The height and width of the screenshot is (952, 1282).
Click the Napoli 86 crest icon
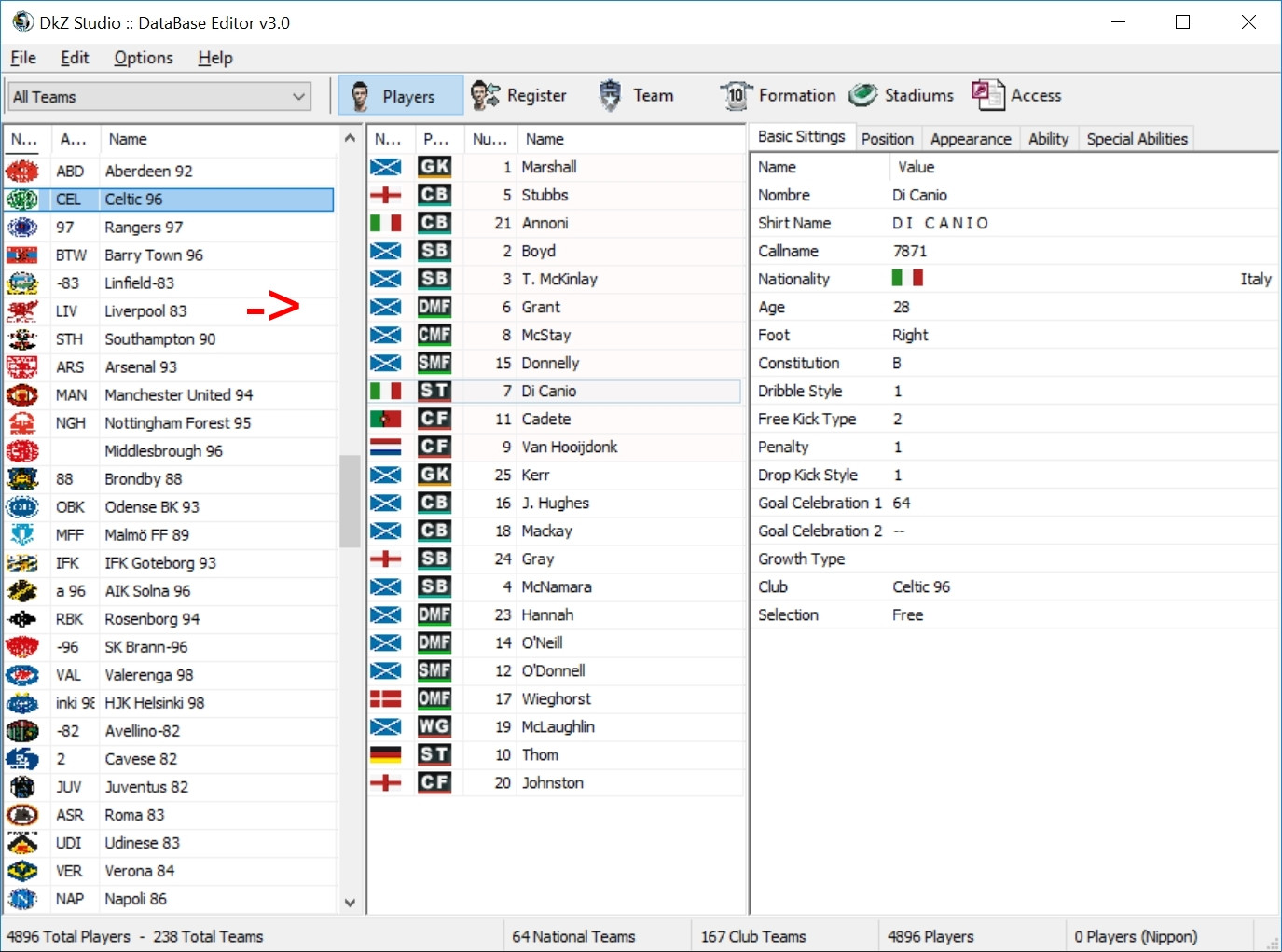22,899
